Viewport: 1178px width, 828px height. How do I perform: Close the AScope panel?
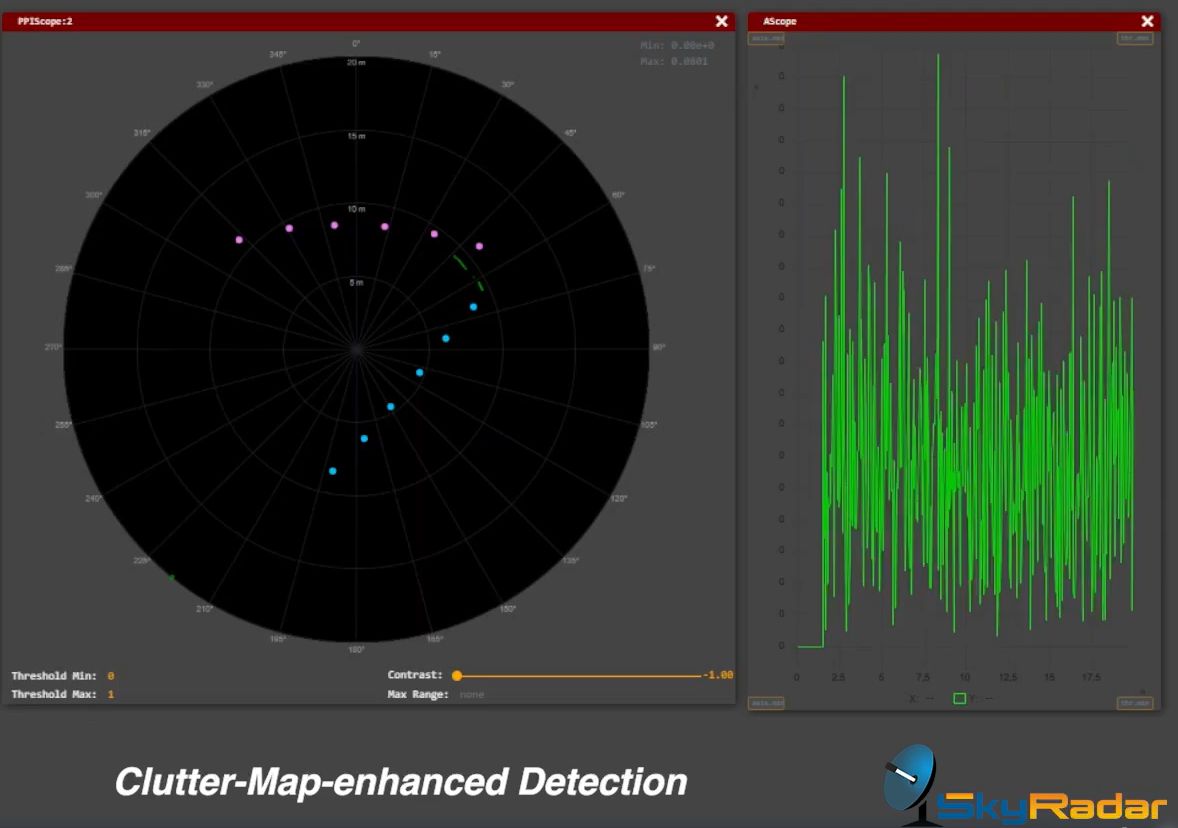pos(1147,21)
